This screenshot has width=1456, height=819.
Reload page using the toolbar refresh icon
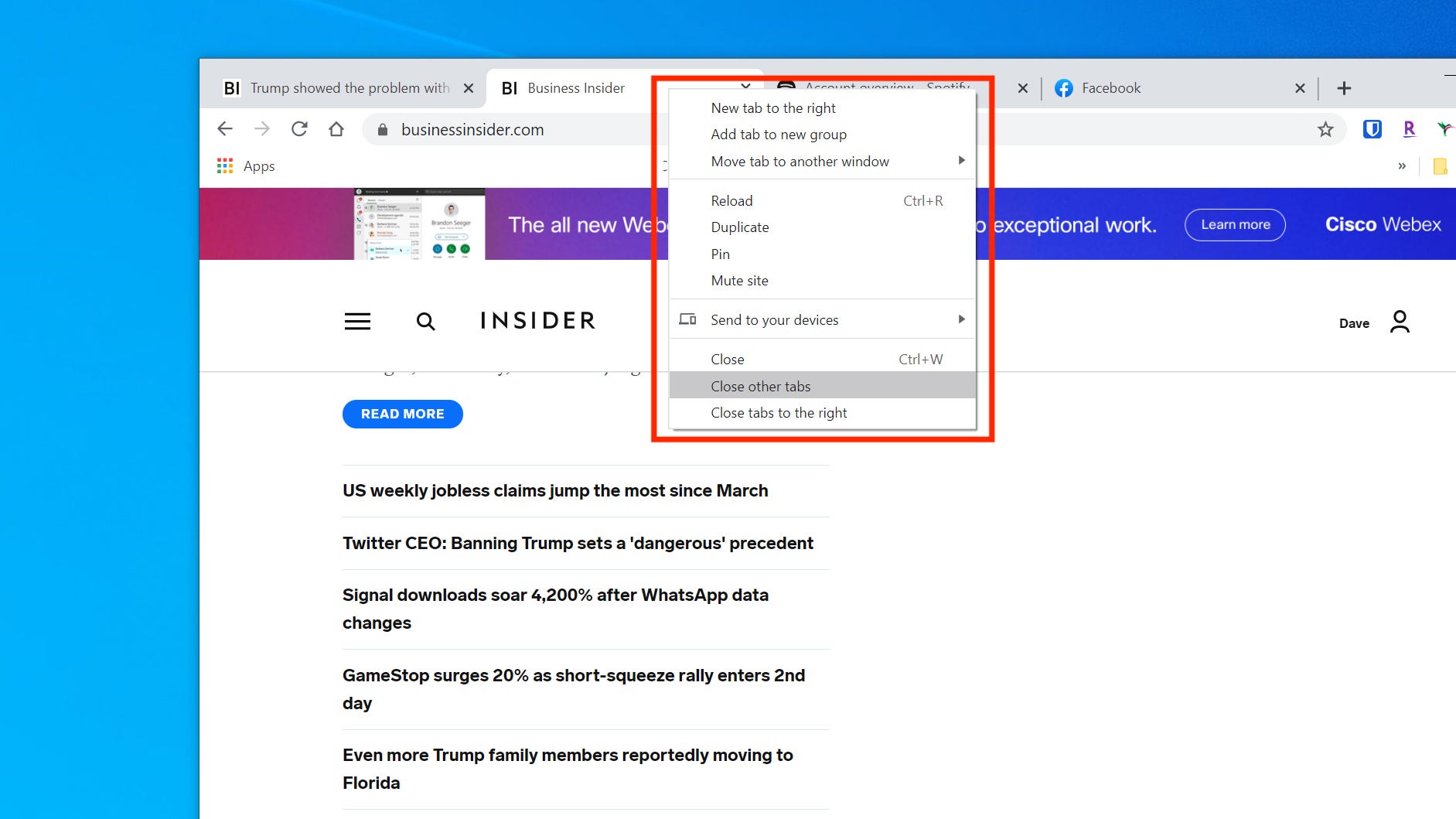[x=299, y=129]
